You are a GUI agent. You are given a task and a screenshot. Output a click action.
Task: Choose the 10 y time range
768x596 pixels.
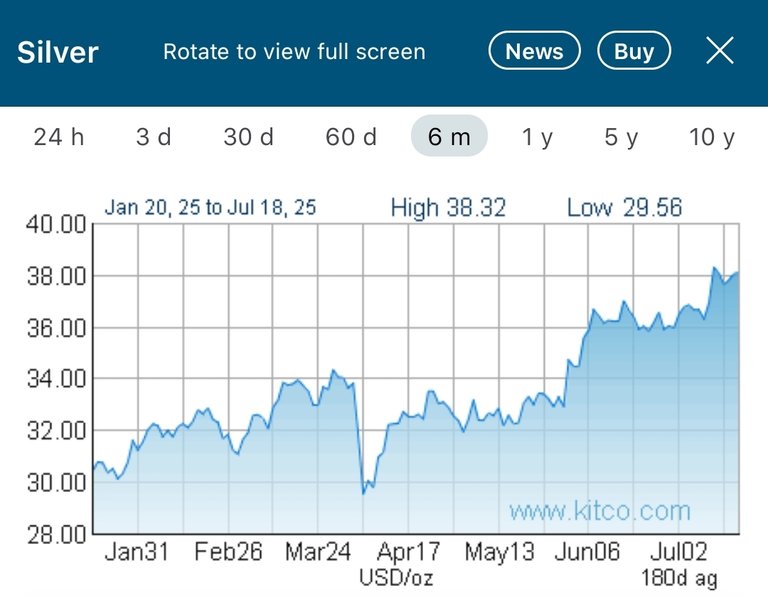(x=712, y=137)
